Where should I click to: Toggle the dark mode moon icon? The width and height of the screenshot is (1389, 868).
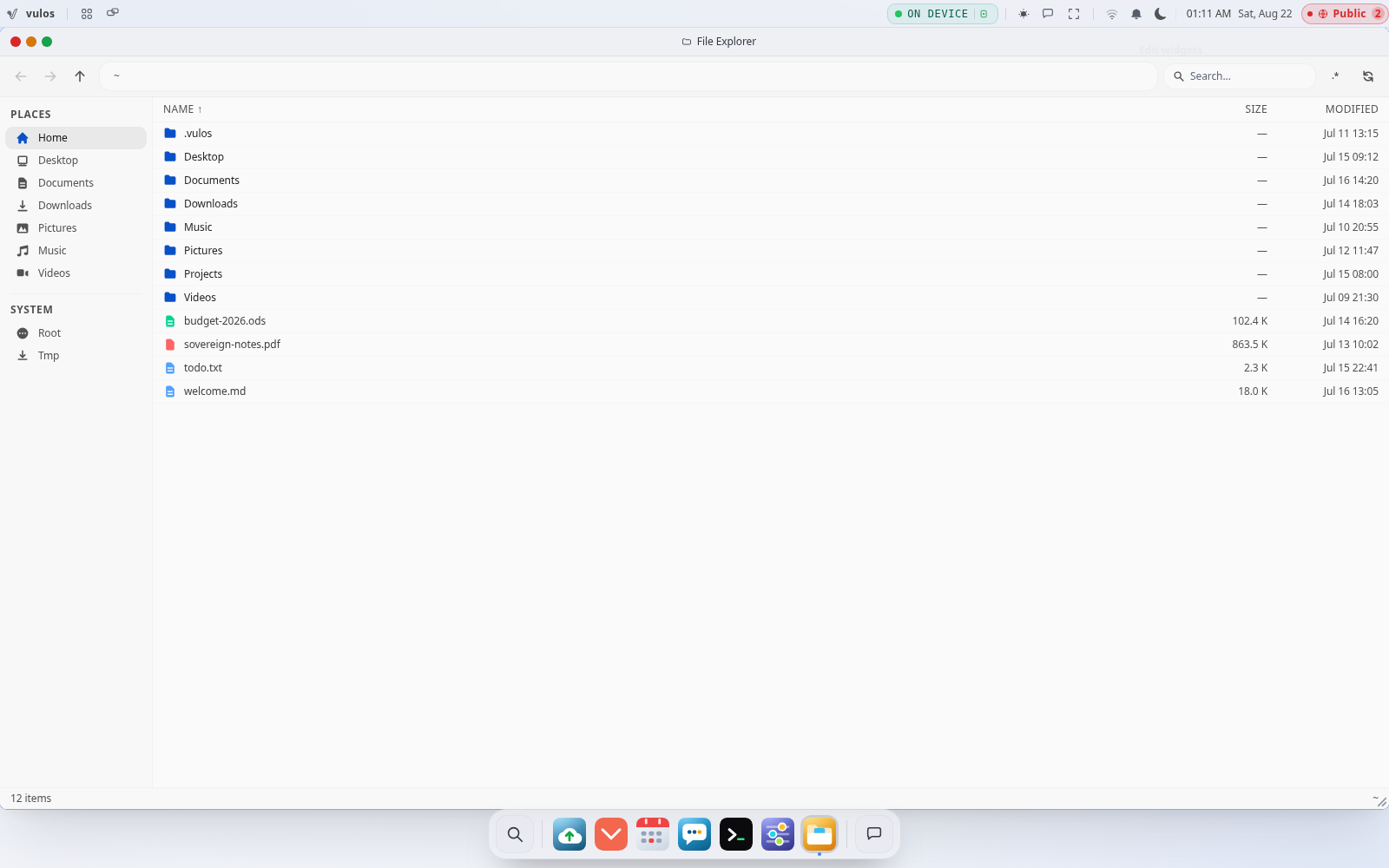coord(1160,14)
